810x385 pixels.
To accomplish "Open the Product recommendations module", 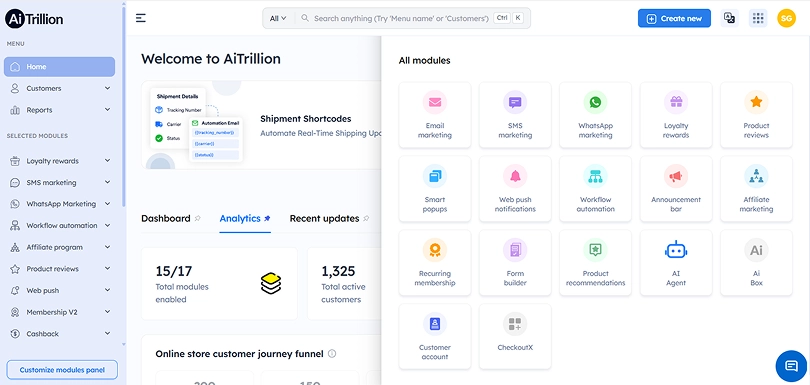I will click(x=595, y=263).
